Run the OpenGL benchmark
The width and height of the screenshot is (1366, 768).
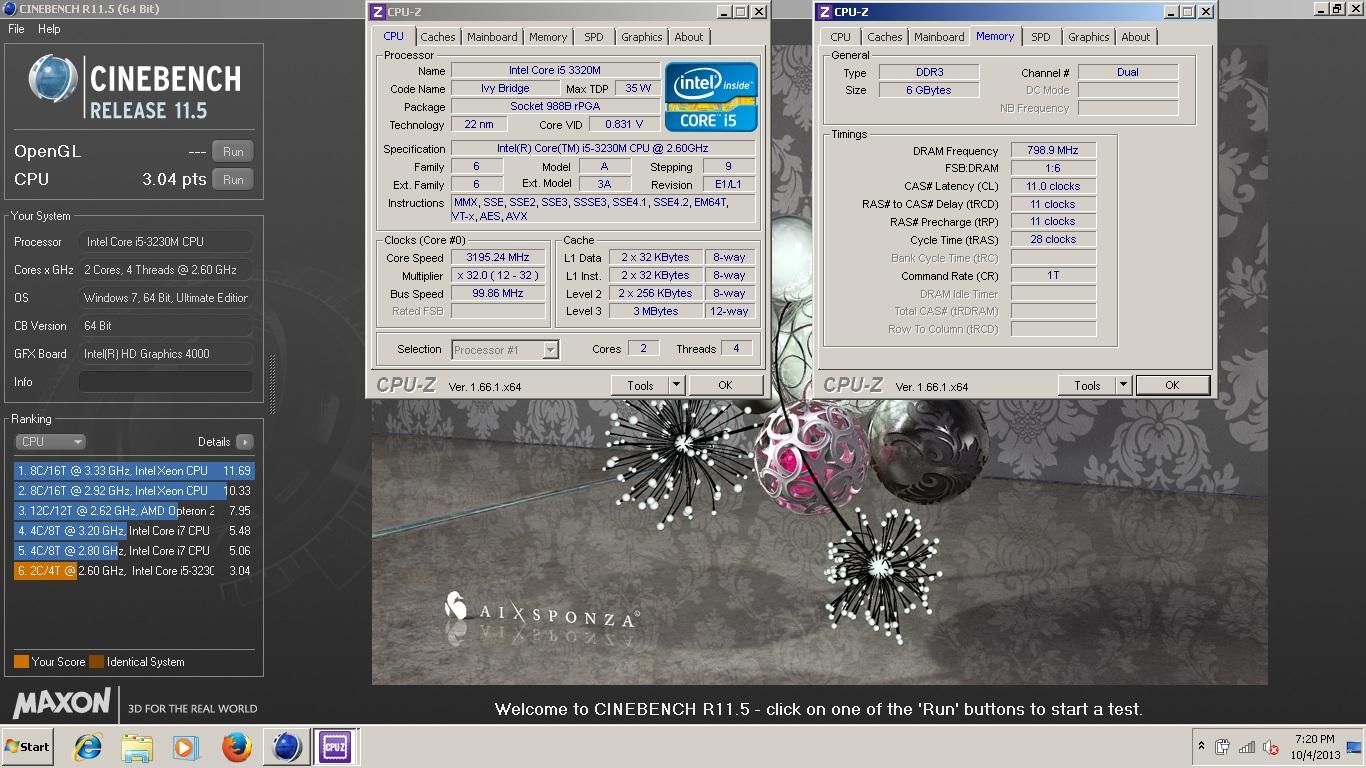[x=233, y=152]
